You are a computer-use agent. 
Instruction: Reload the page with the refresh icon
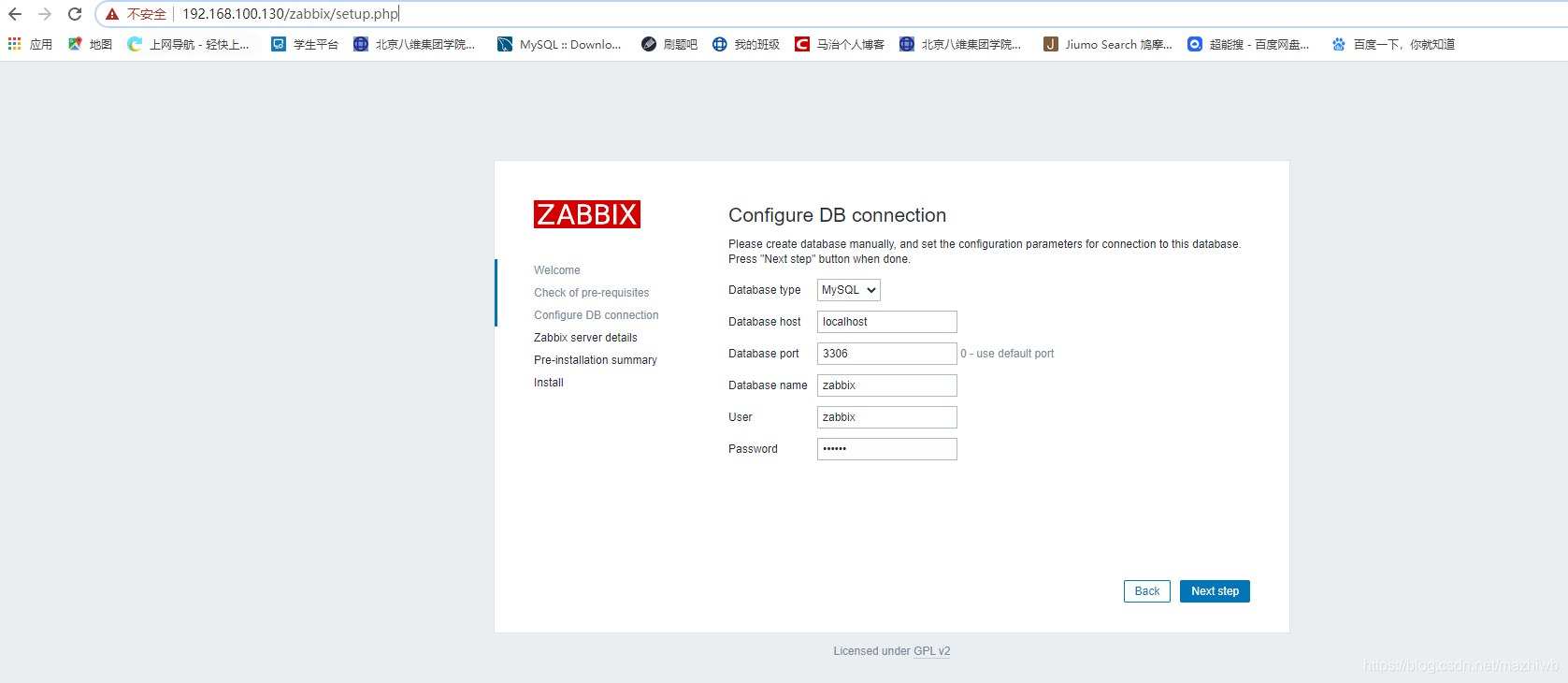click(75, 14)
